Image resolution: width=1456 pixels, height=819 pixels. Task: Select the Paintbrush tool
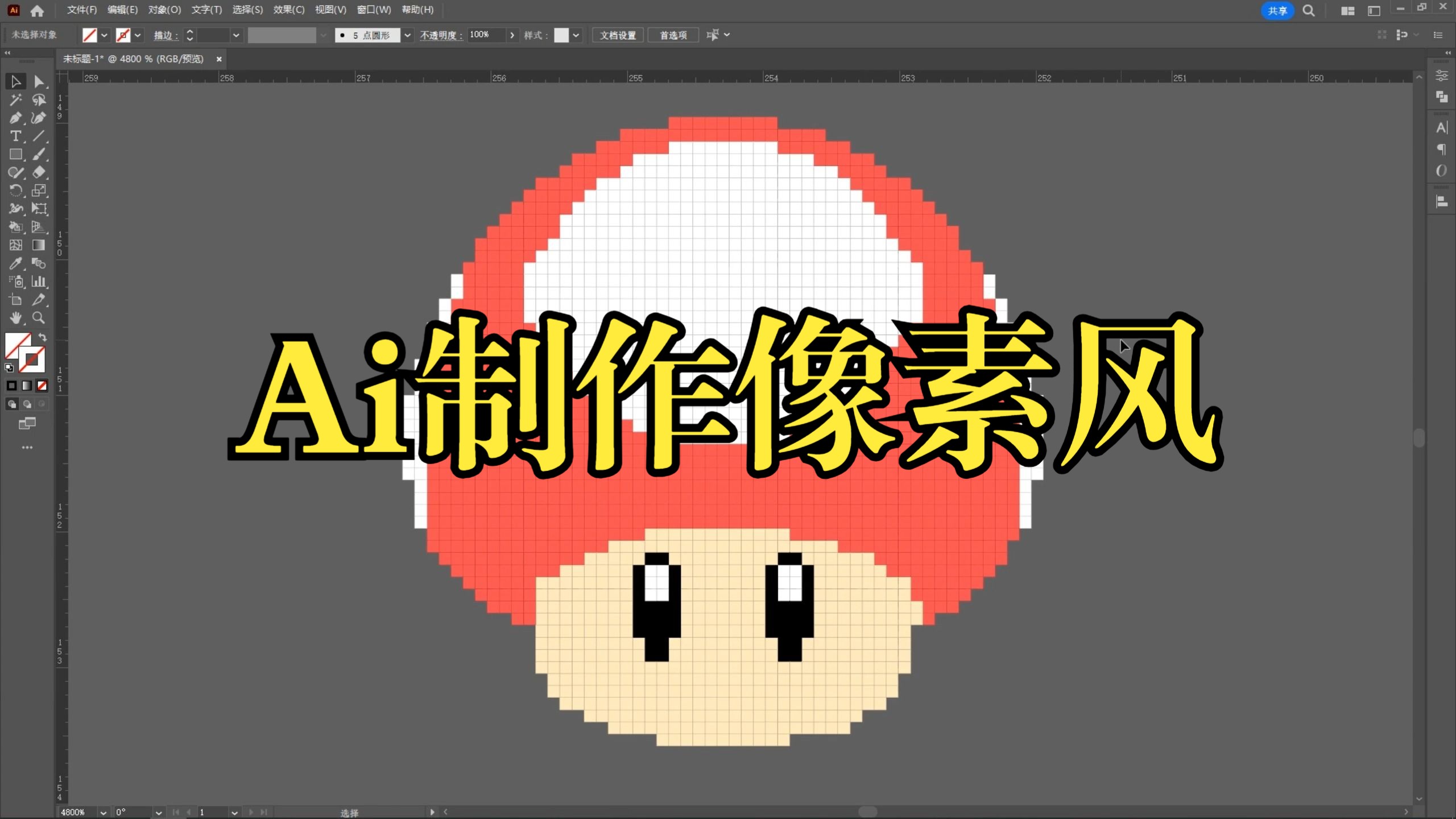pos(39,155)
